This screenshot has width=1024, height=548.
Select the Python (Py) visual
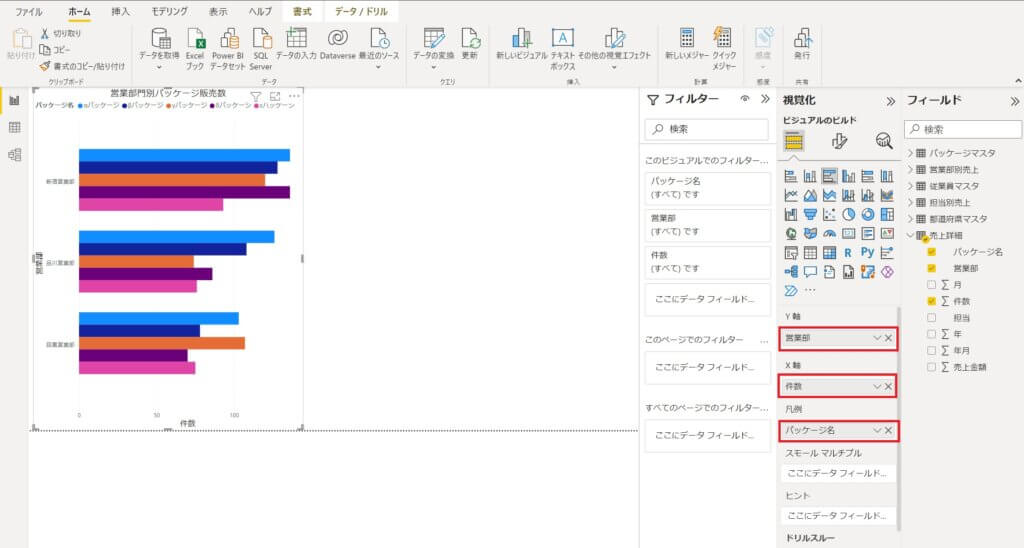[x=867, y=253]
